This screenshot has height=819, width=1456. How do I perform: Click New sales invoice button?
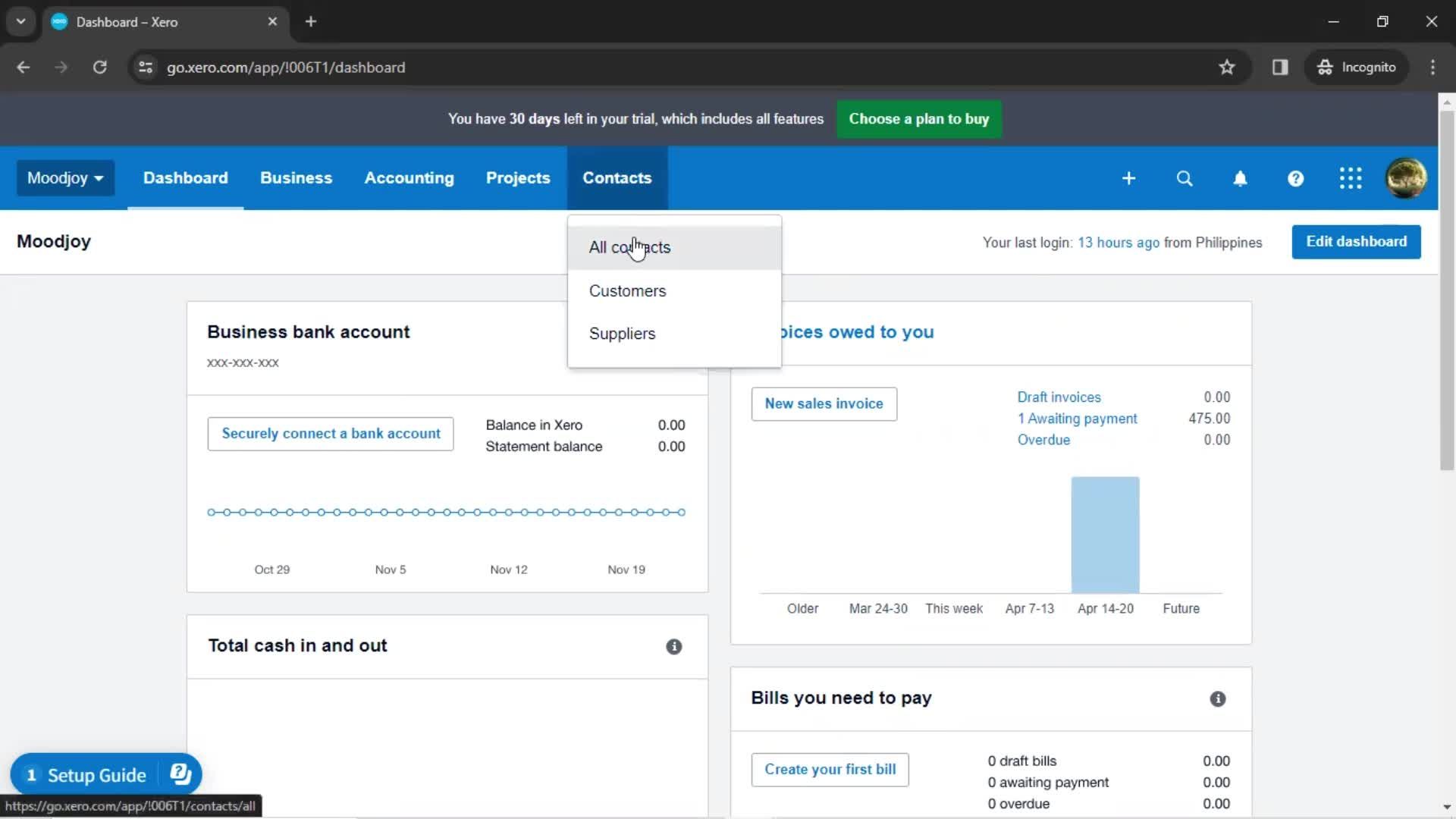click(824, 404)
